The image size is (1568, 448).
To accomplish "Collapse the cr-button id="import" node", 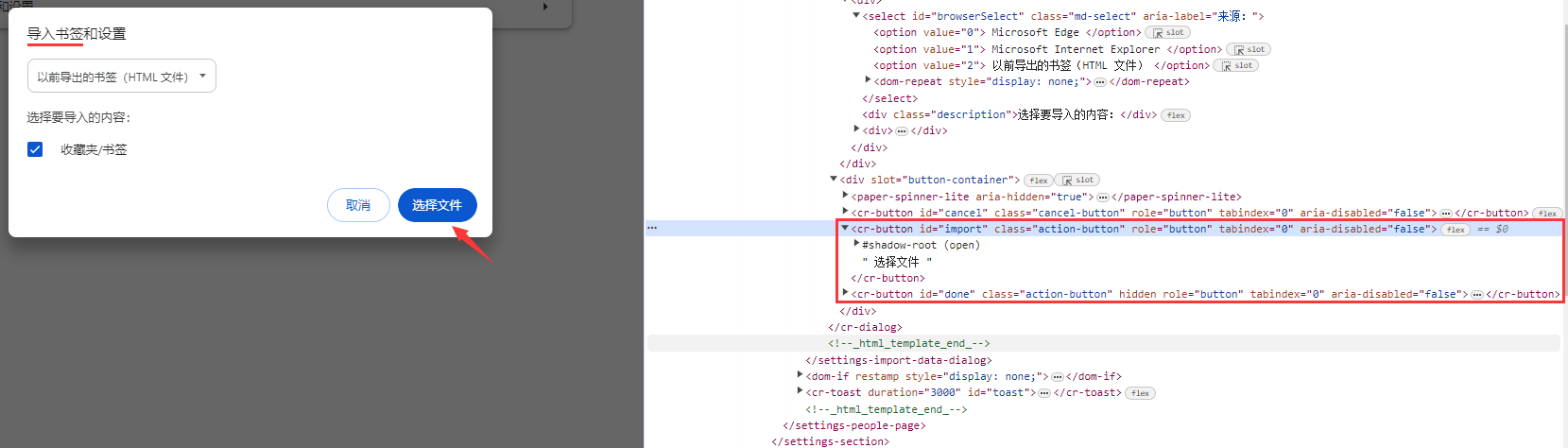I will (x=845, y=228).
